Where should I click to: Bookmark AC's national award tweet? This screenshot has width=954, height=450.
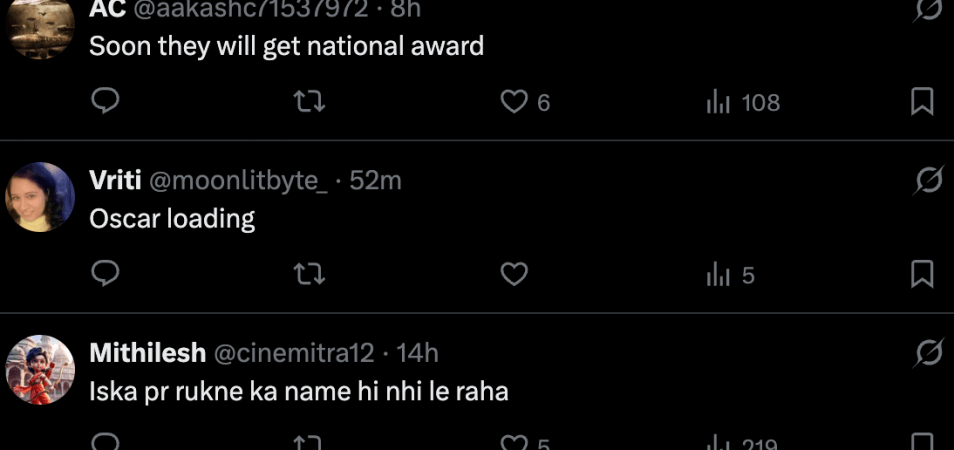point(922,102)
